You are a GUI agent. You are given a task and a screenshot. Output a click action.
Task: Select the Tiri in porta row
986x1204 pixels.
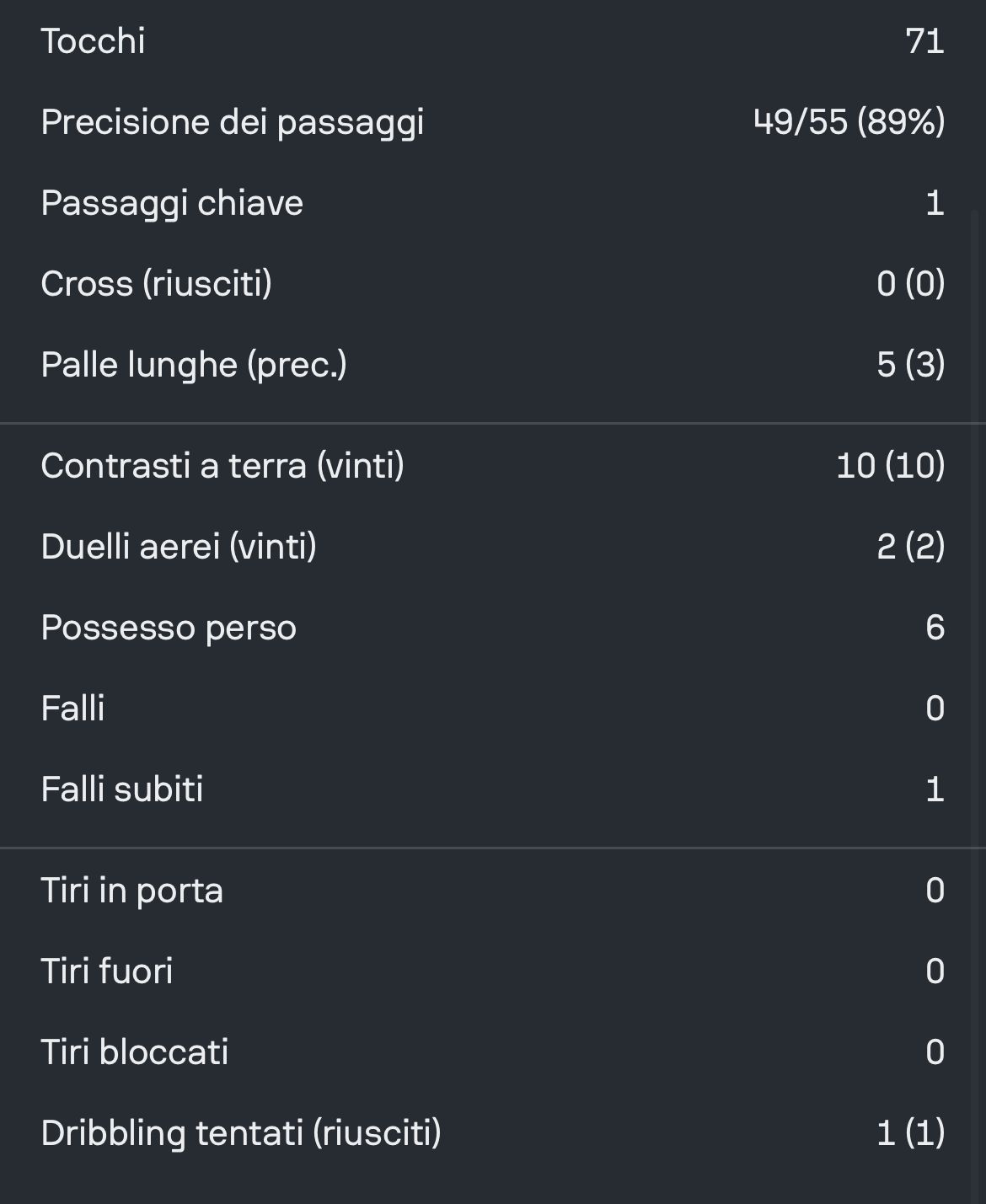point(493,890)
